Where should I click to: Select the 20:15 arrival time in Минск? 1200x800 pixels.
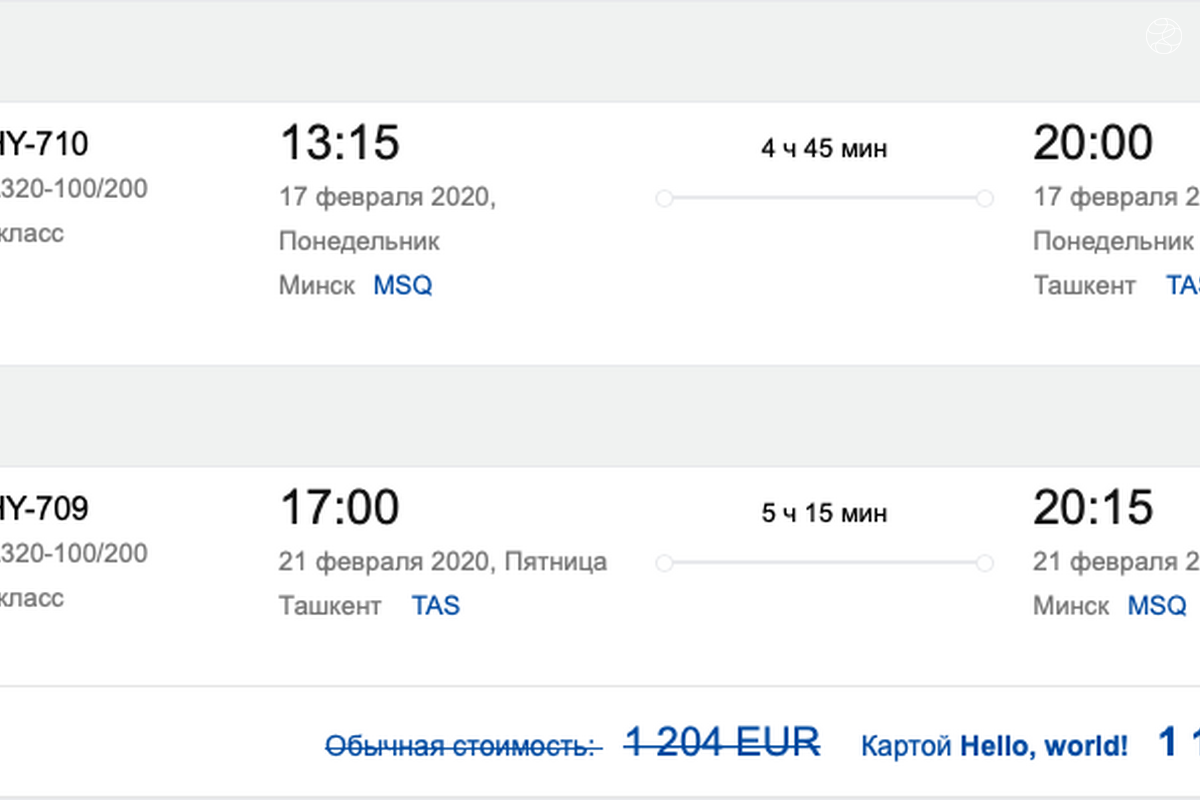[x=1093, y=507]
